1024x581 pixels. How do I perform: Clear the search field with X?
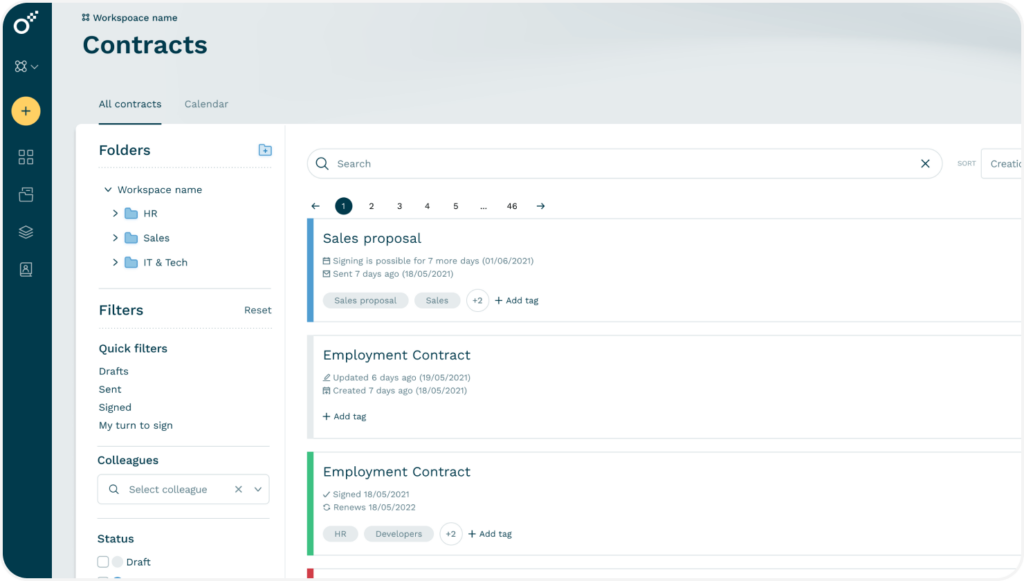[925, 164]
